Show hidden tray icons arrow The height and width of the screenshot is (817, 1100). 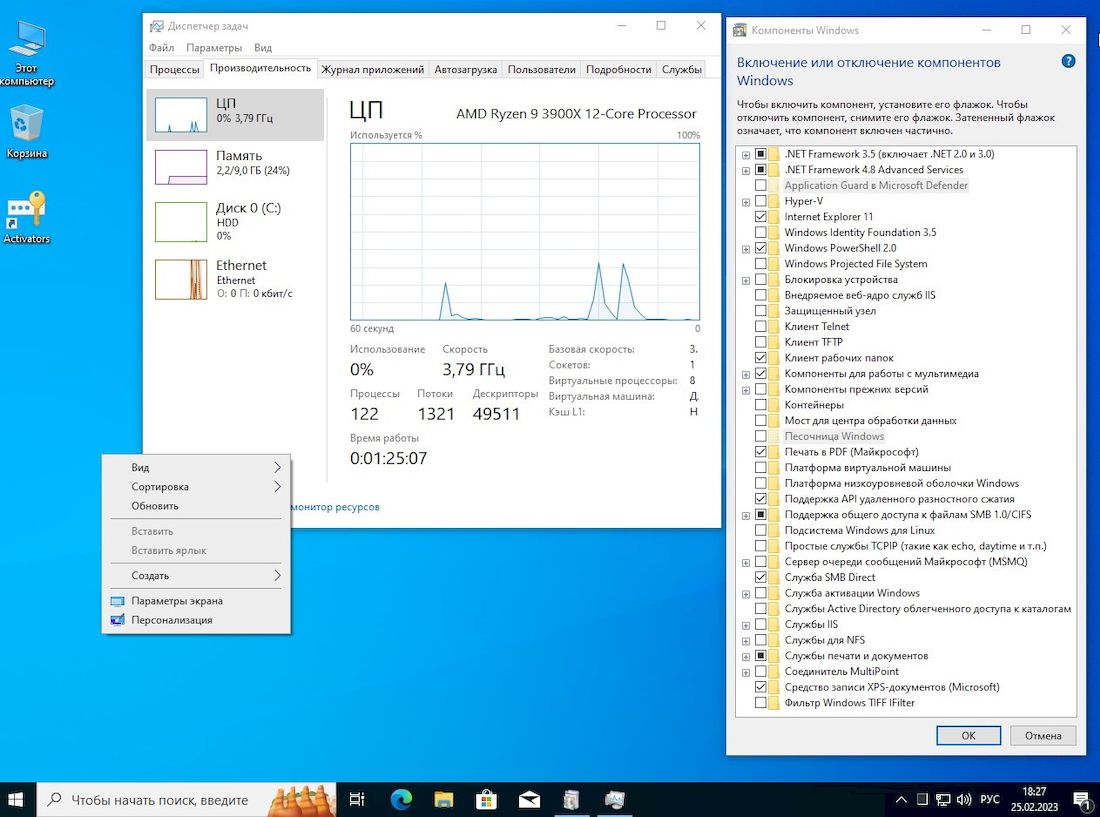coord(901,799)
